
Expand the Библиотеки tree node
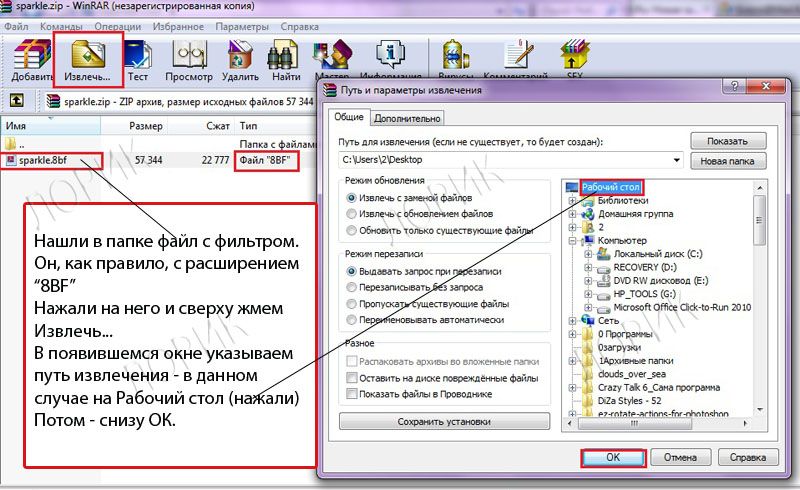(572, 201)
